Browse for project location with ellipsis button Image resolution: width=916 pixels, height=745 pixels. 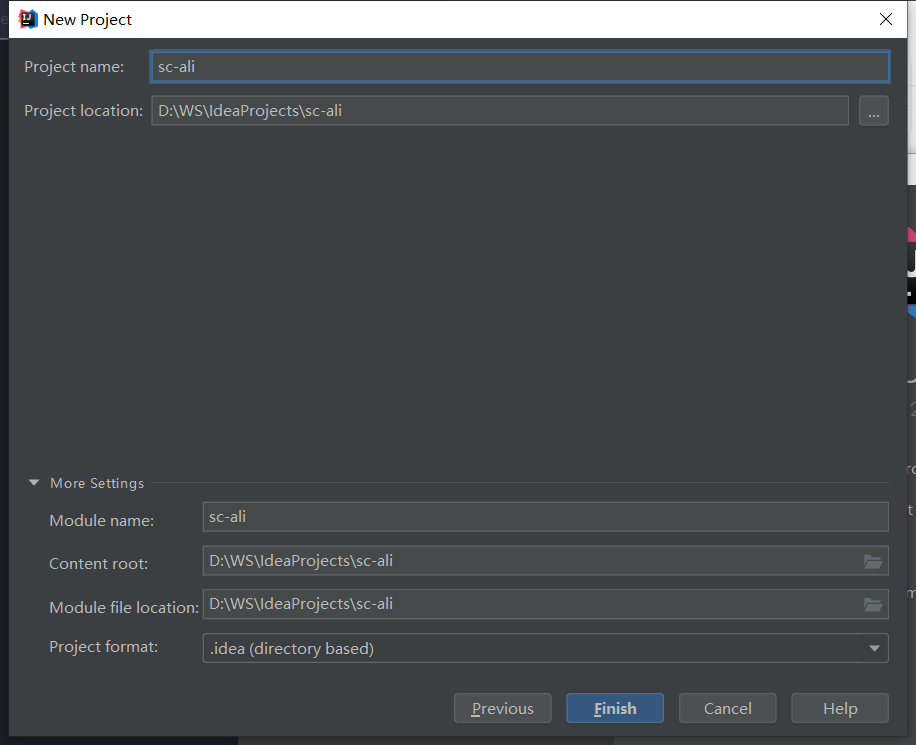pos(873,111)
